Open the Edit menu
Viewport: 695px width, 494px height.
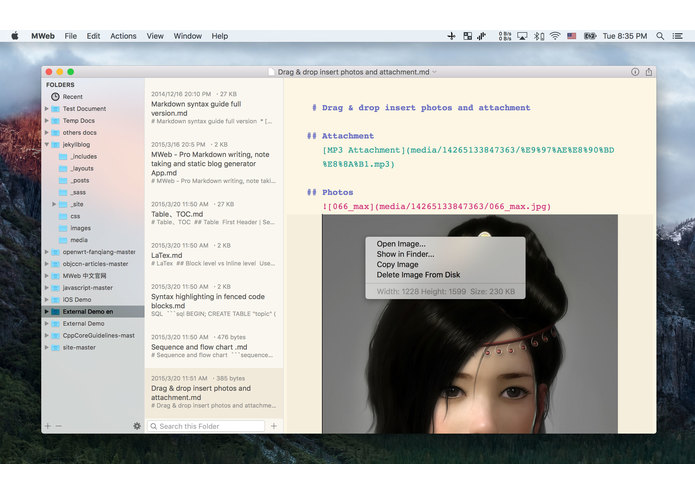[93, 36]
